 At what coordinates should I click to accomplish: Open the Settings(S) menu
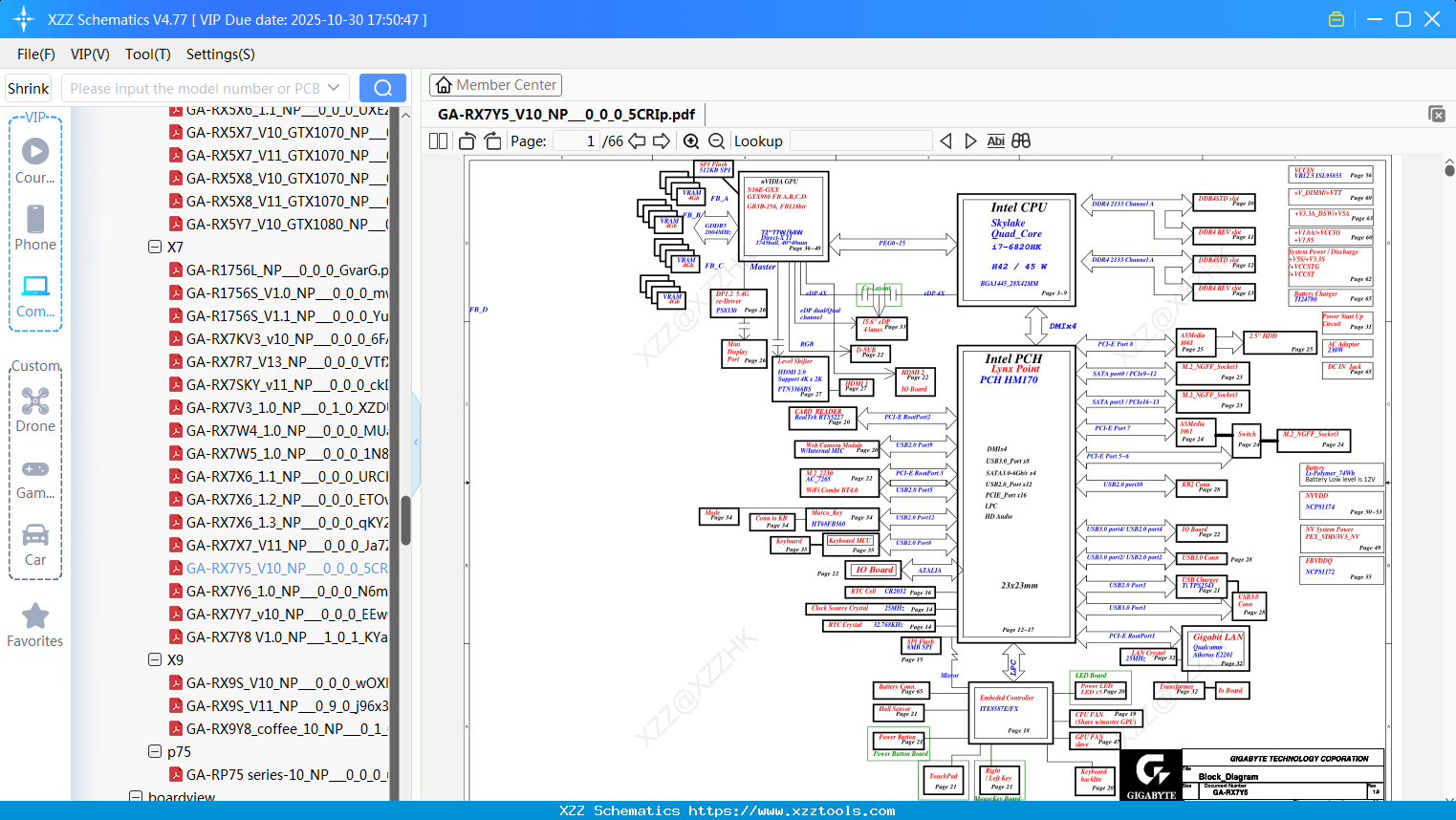221,54
